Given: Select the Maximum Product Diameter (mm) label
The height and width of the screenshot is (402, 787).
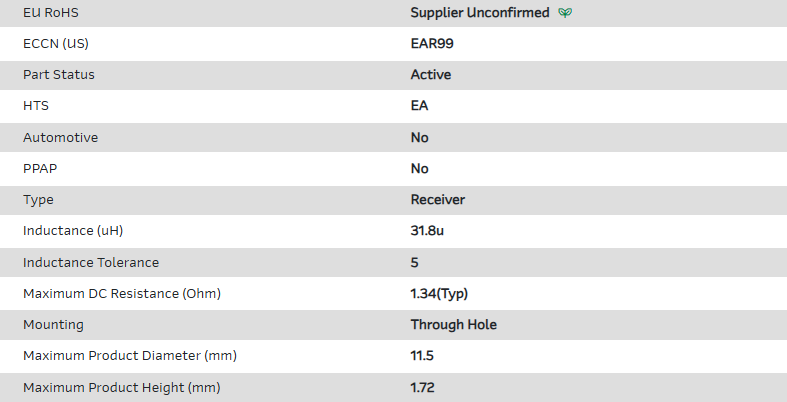Looking at the screenshot, I should pyautogui.click(x=130, y=356).
